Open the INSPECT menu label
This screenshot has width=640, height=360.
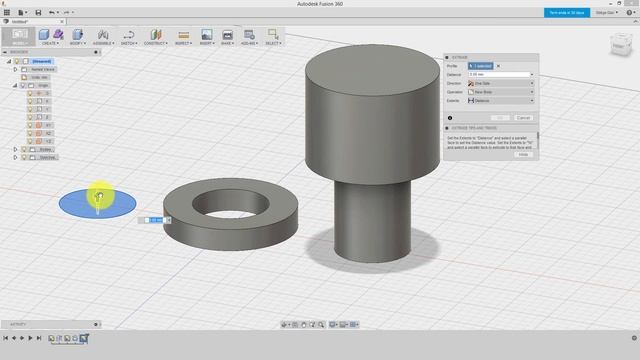[183, 43]
